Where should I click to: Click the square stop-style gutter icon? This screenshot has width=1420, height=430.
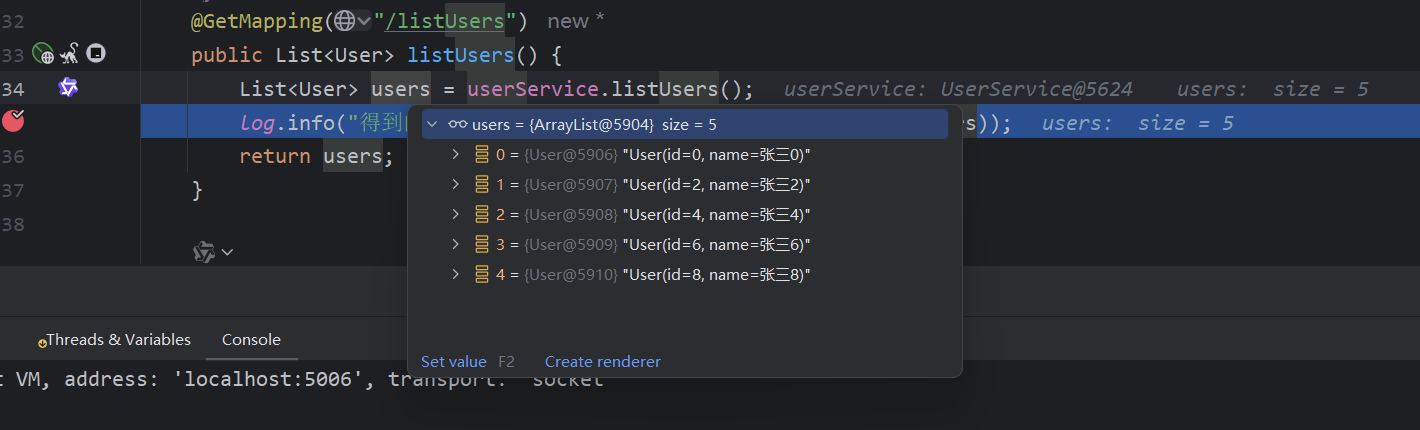96,54
